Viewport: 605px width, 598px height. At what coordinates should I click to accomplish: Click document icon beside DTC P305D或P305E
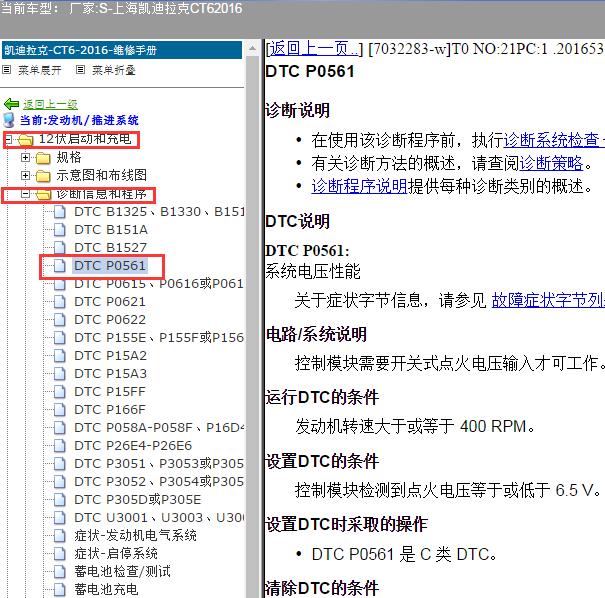(x=59, y=500)
